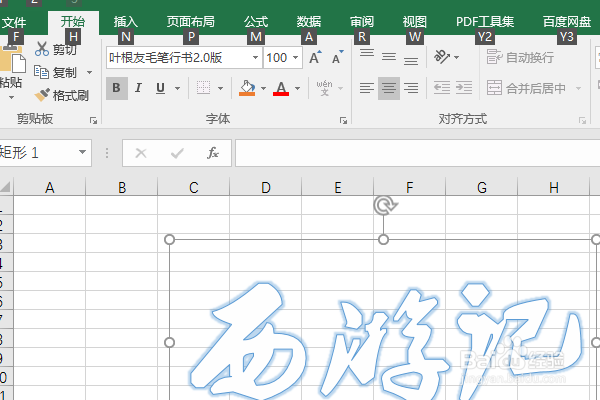Viewport: 600px width, 400px height.
Task: Cancel formula entry X button
Action: click(x=141, y=153)
